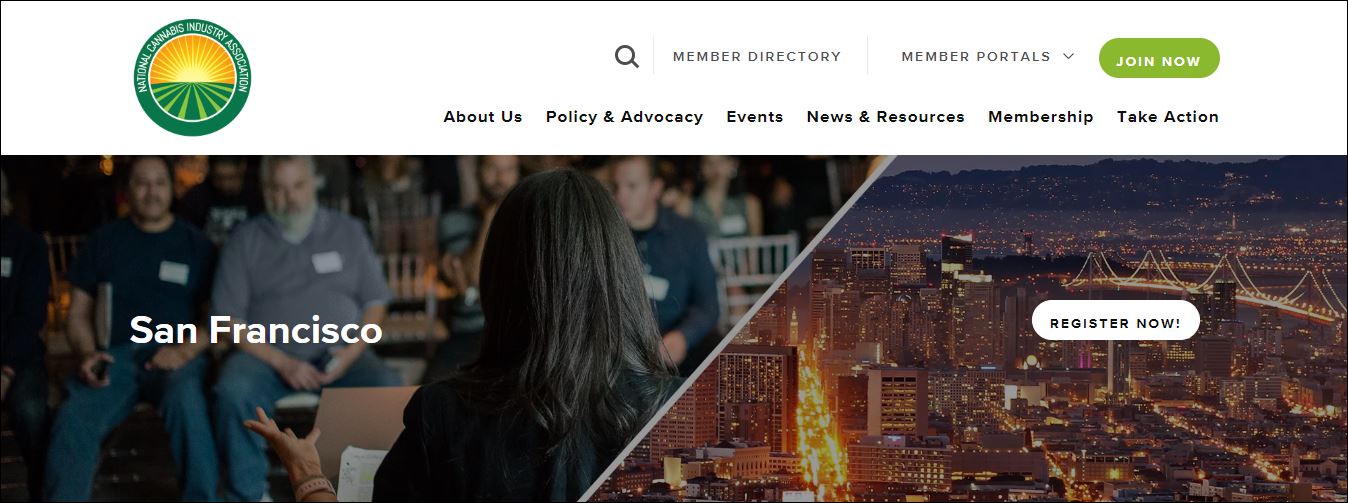This screenshot has width=1348, height=503.
Task: Open the Member Portals menu label
Action: 976,56
